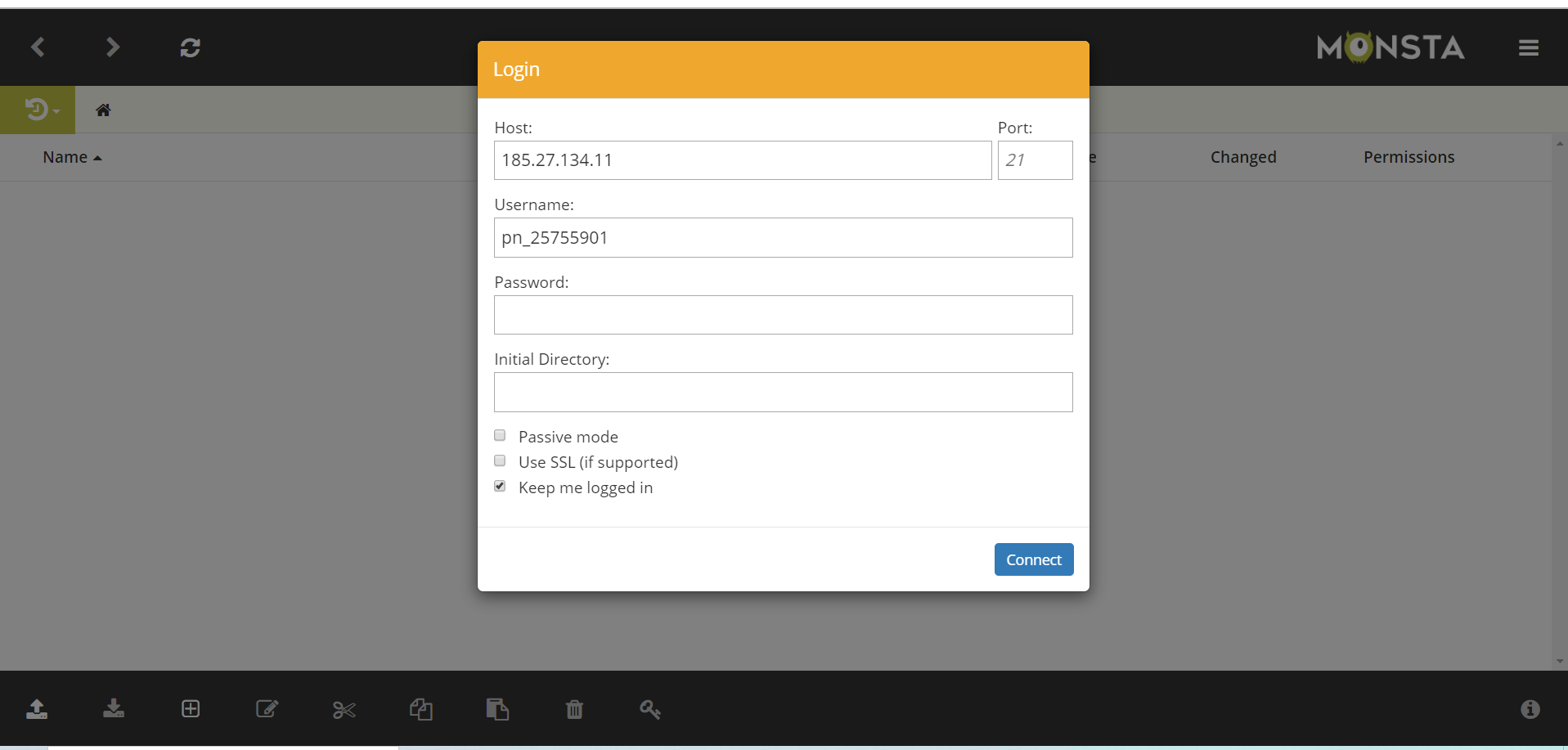
Task: Click the Passive mode label
Action: pos(568,437)
